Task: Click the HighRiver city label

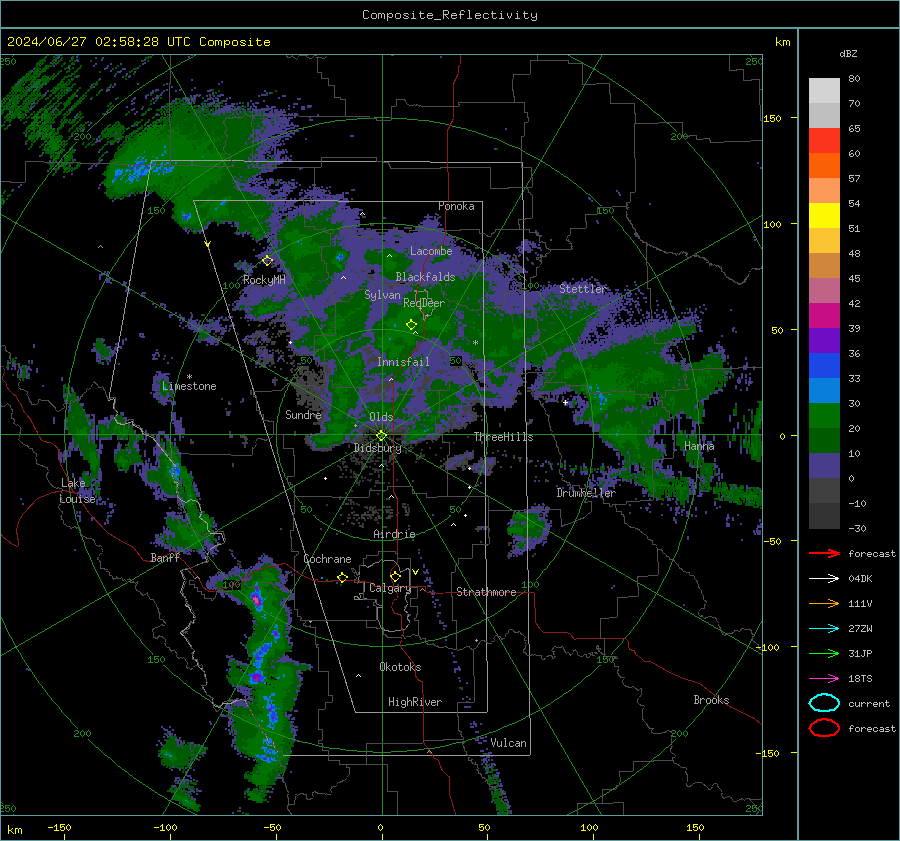Action: [x=415, y=702]
